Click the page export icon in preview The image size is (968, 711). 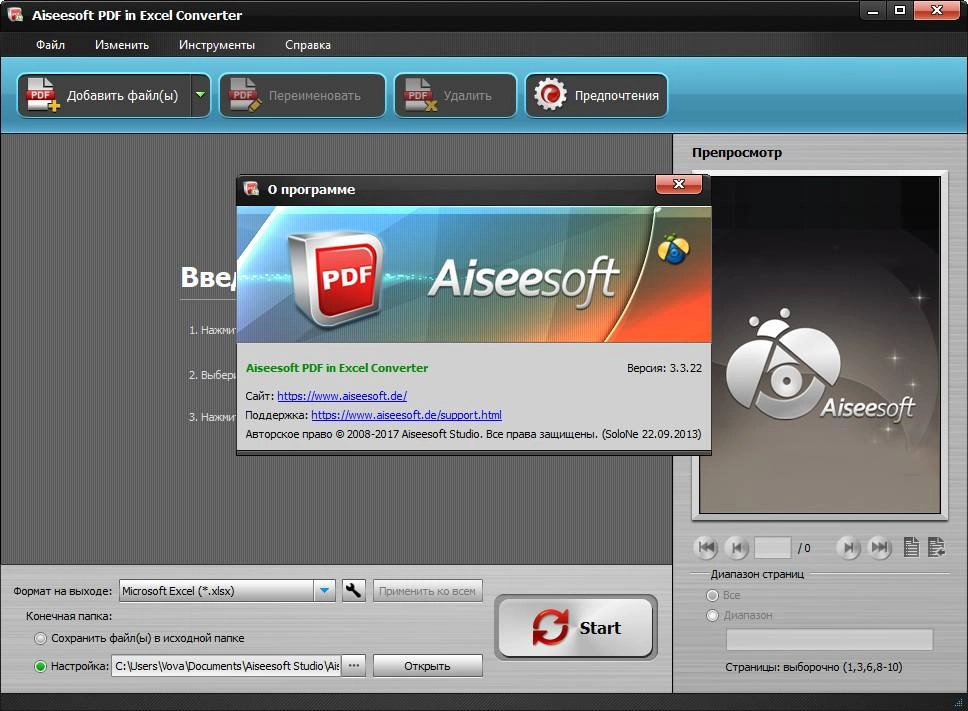pos(937,547)
